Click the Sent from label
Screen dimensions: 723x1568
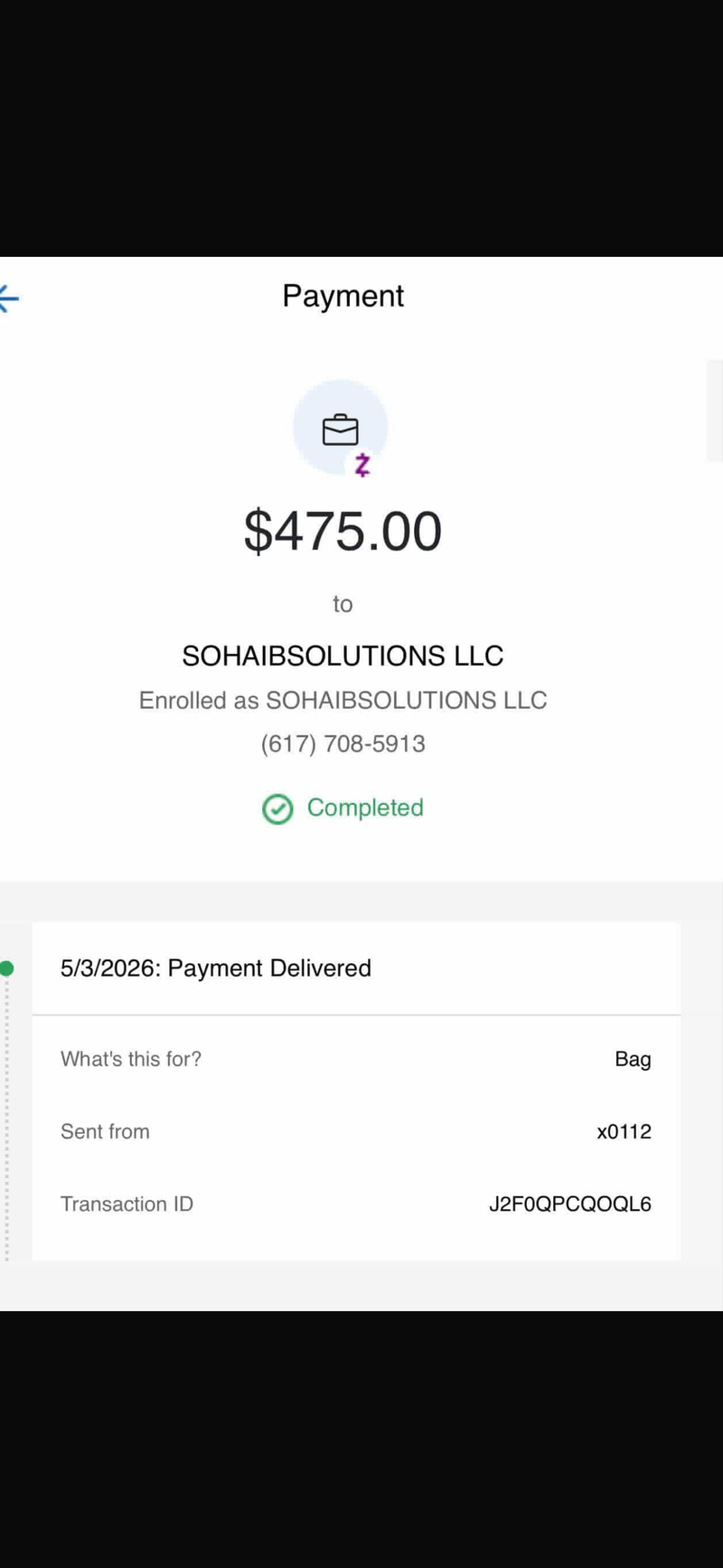click(x=105, y=1131)
